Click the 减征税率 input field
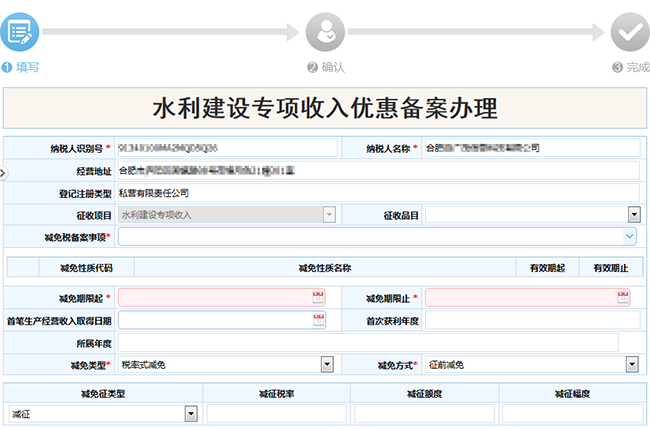 pyautogui.click(x=276, y=413)
